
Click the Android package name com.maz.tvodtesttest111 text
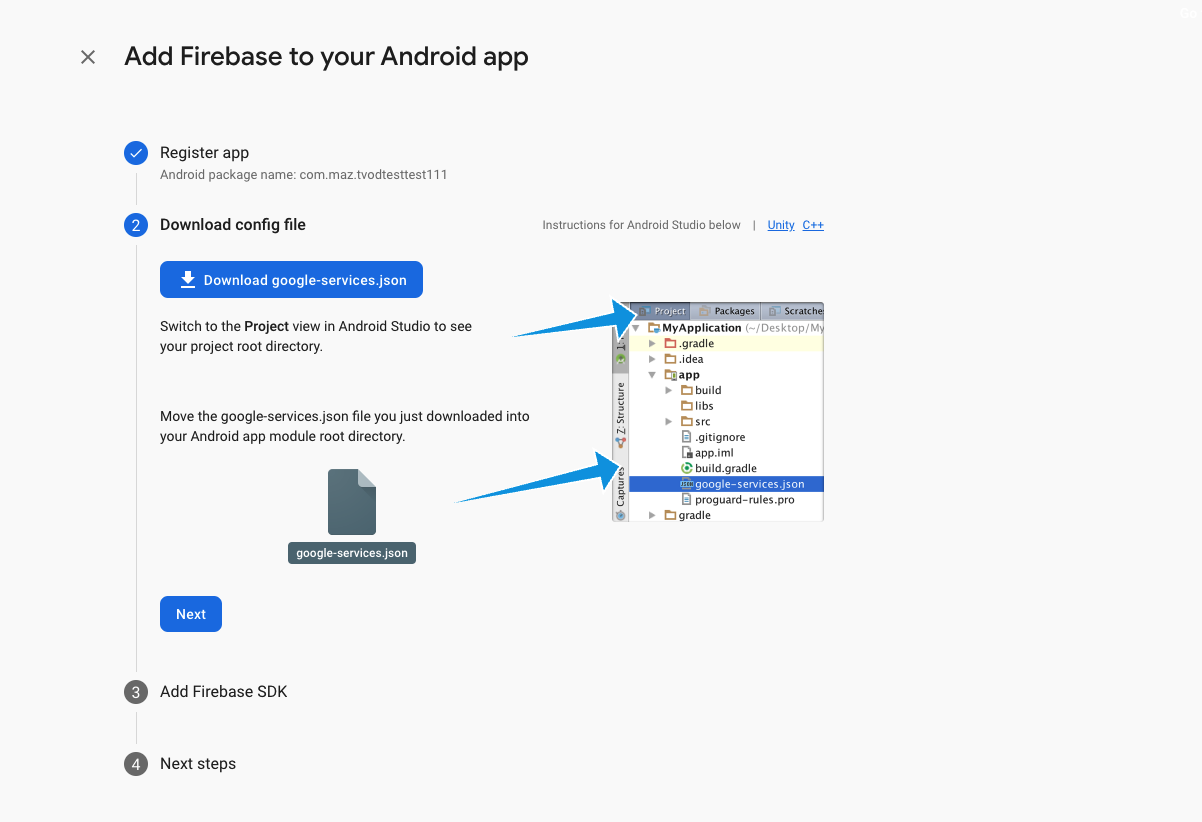[304, 175]
